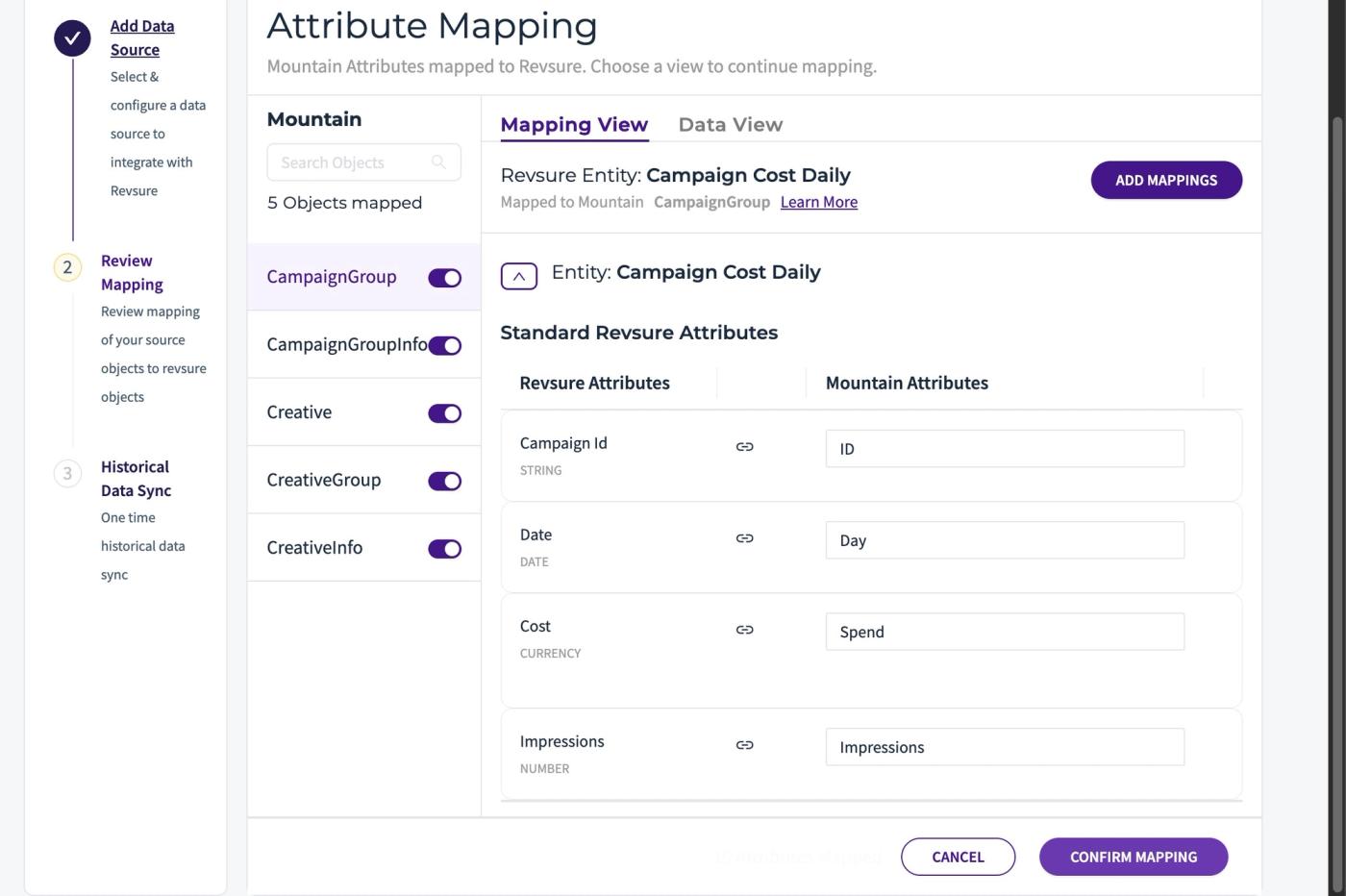
Task: Turn off the Creative object toggle
Action: (444, 413)
